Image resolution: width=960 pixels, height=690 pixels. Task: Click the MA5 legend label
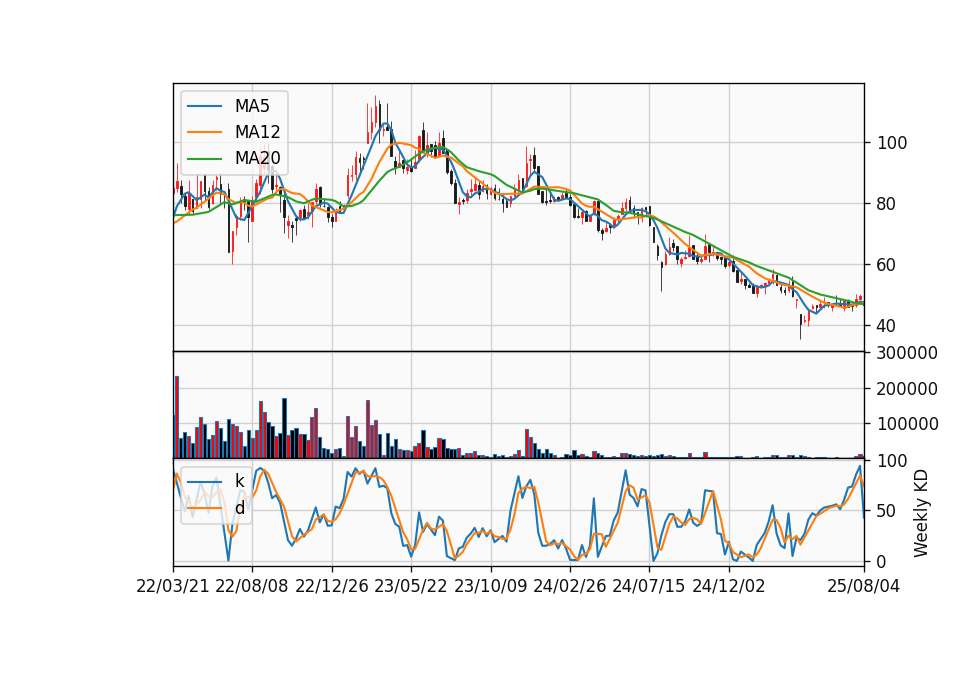tap(252, 106)
